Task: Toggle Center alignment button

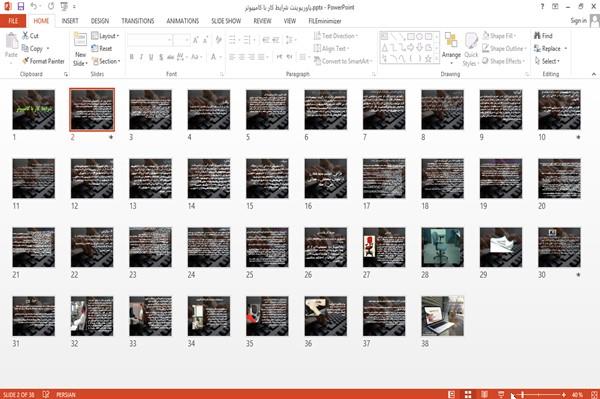Action: 242,57
